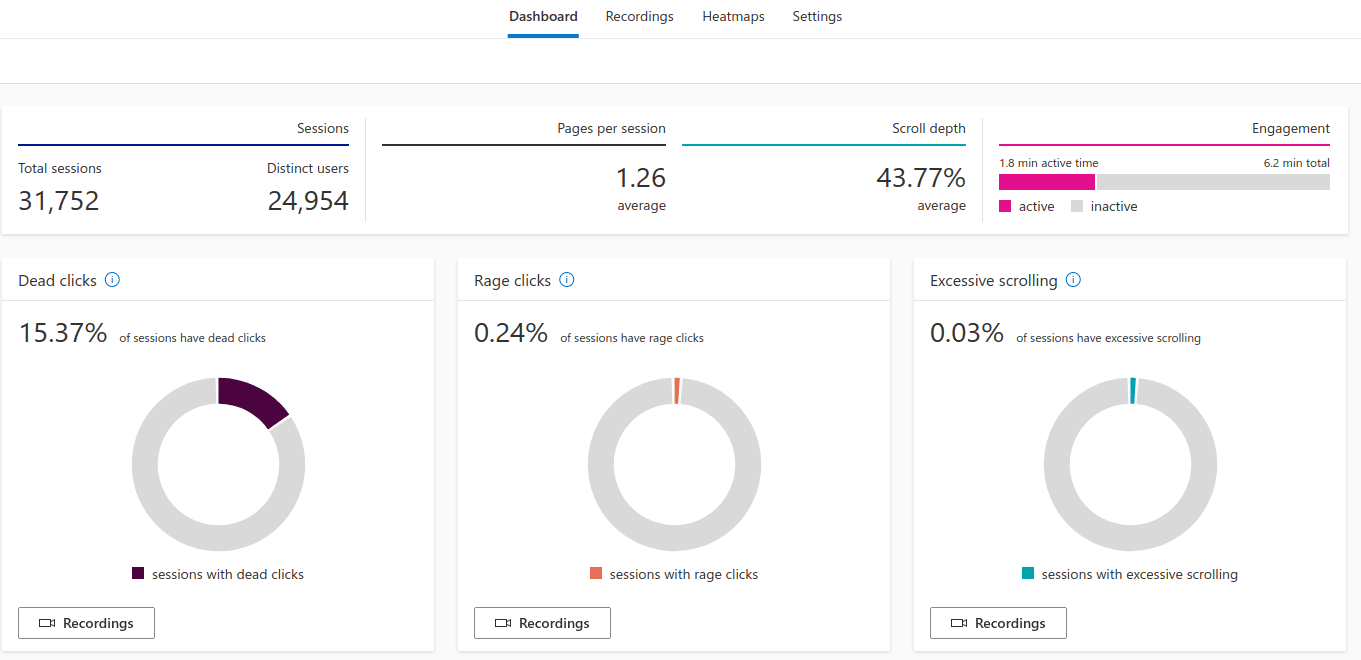The height and width of the screenshot is (660, 1361).
Task: Click the pink active engagement bar
Action: tap(1047, 182)
